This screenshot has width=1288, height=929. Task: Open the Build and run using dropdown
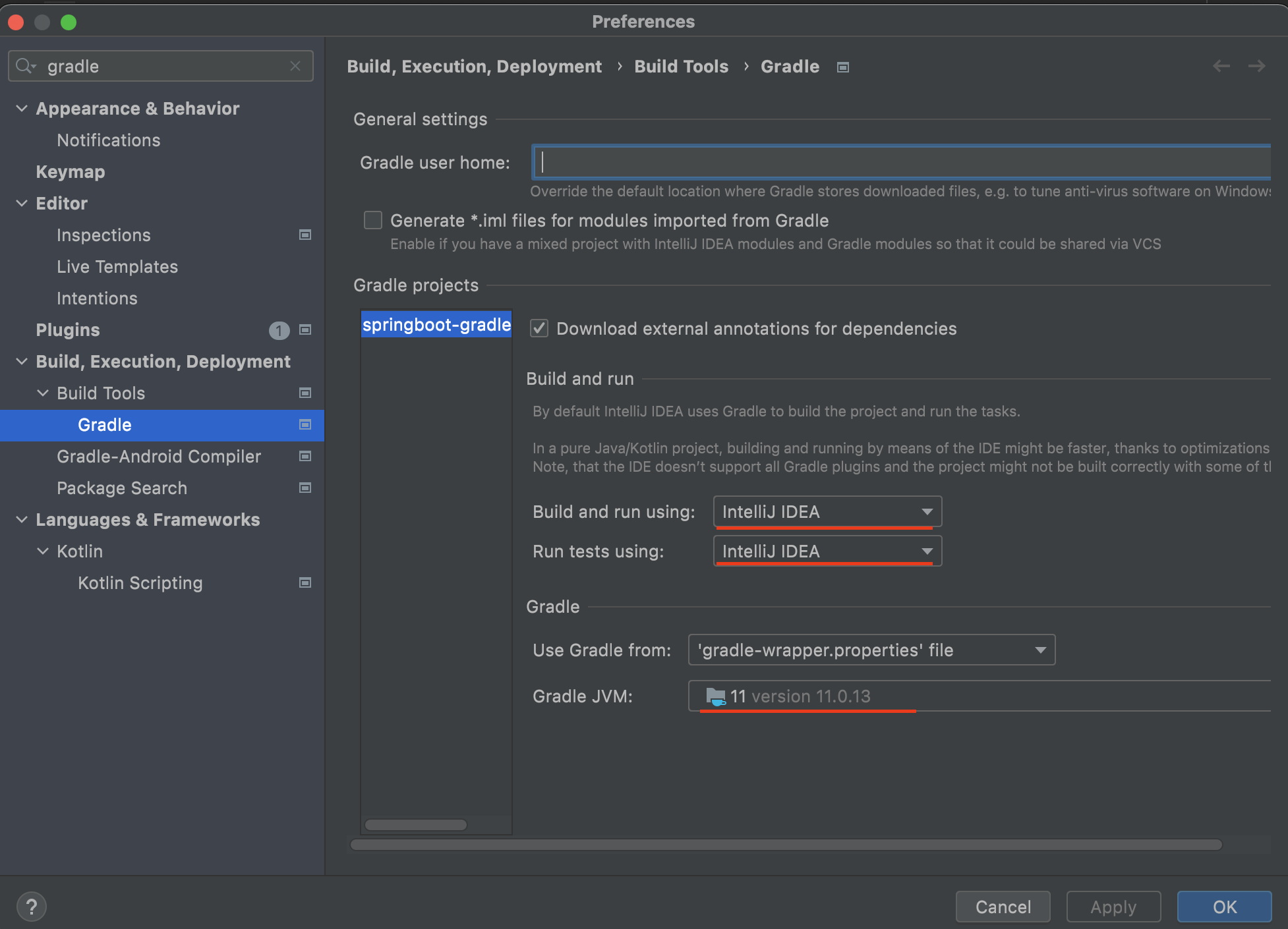827,512
